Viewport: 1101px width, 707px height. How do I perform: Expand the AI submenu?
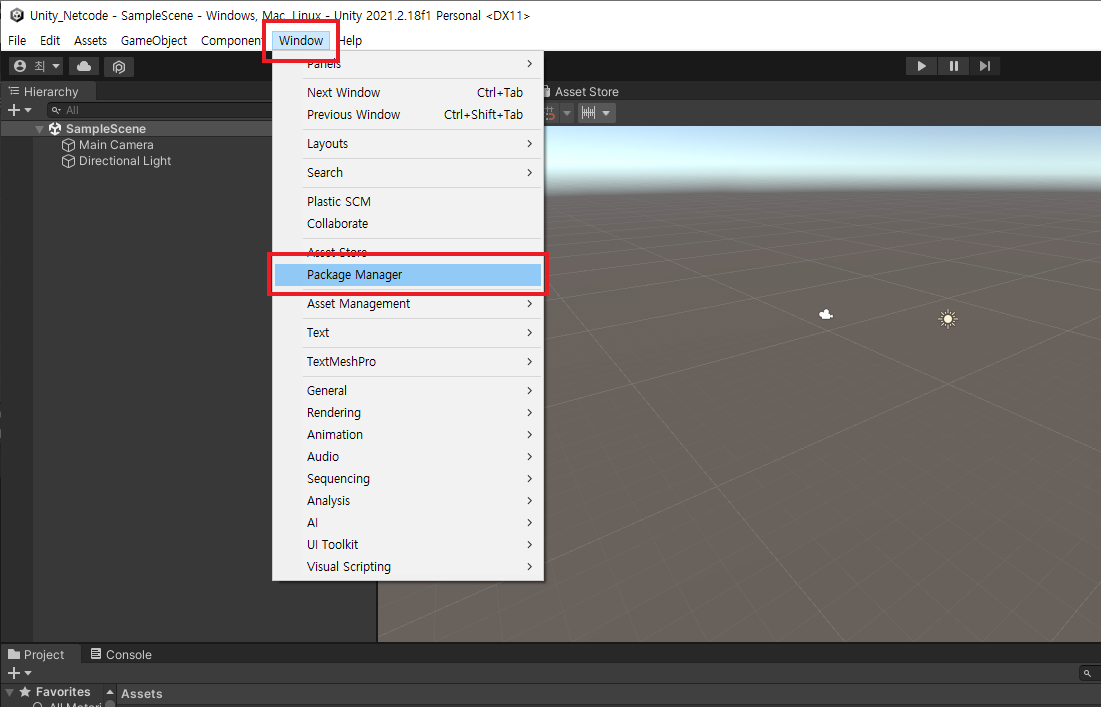click(408, 522)
